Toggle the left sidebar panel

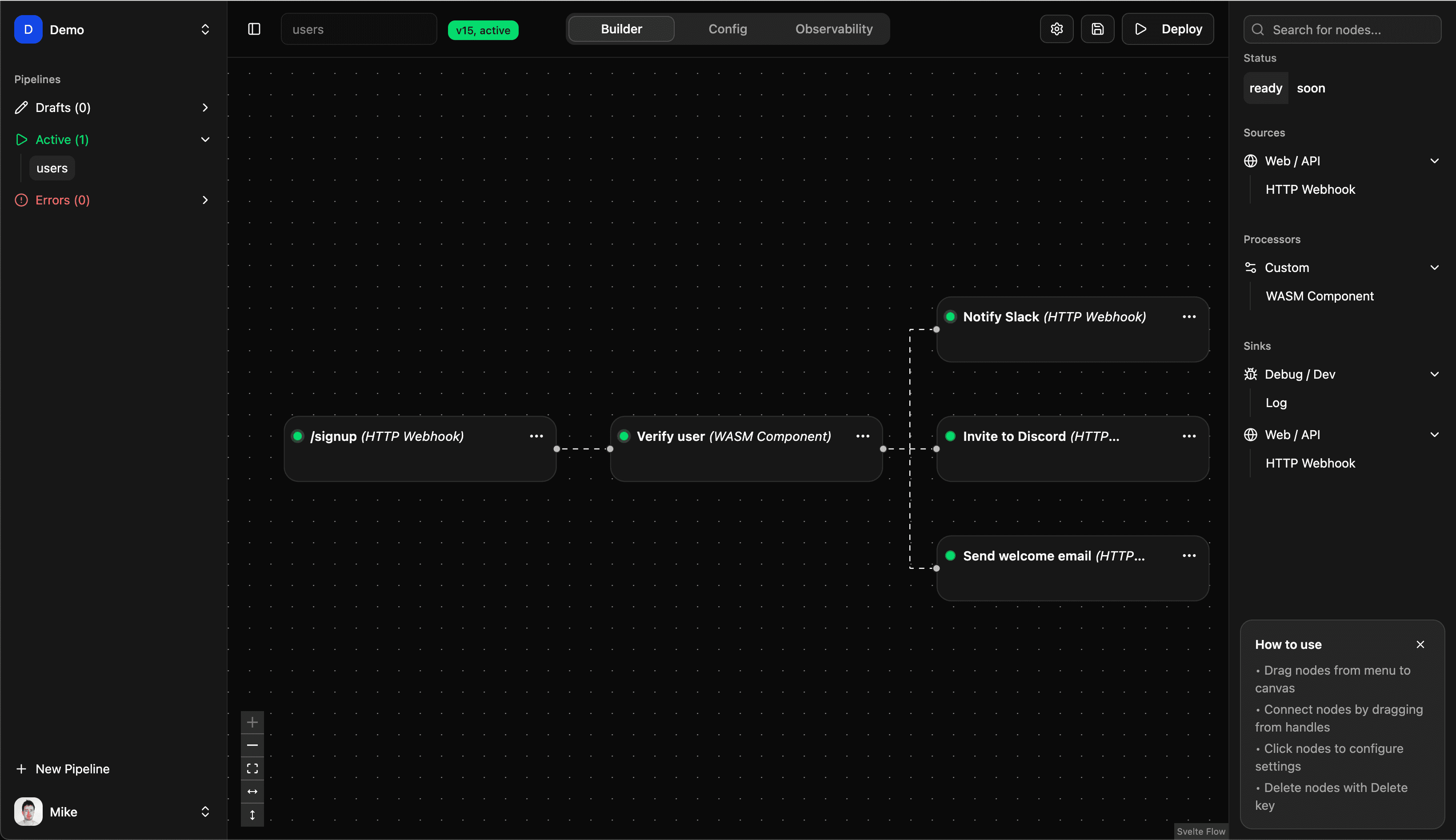(x=254, y=29)
